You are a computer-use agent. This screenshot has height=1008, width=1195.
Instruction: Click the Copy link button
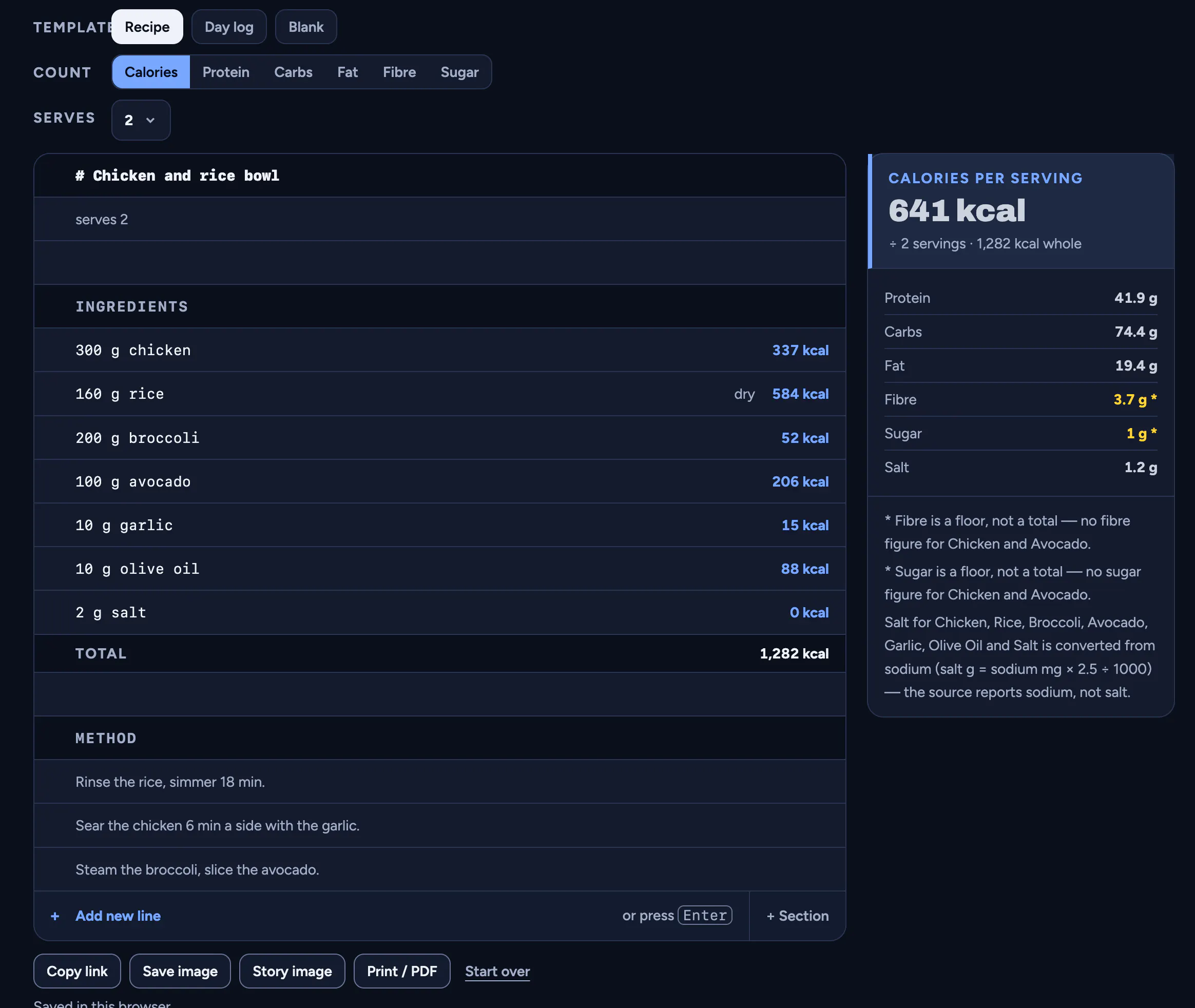click(77, 971)
